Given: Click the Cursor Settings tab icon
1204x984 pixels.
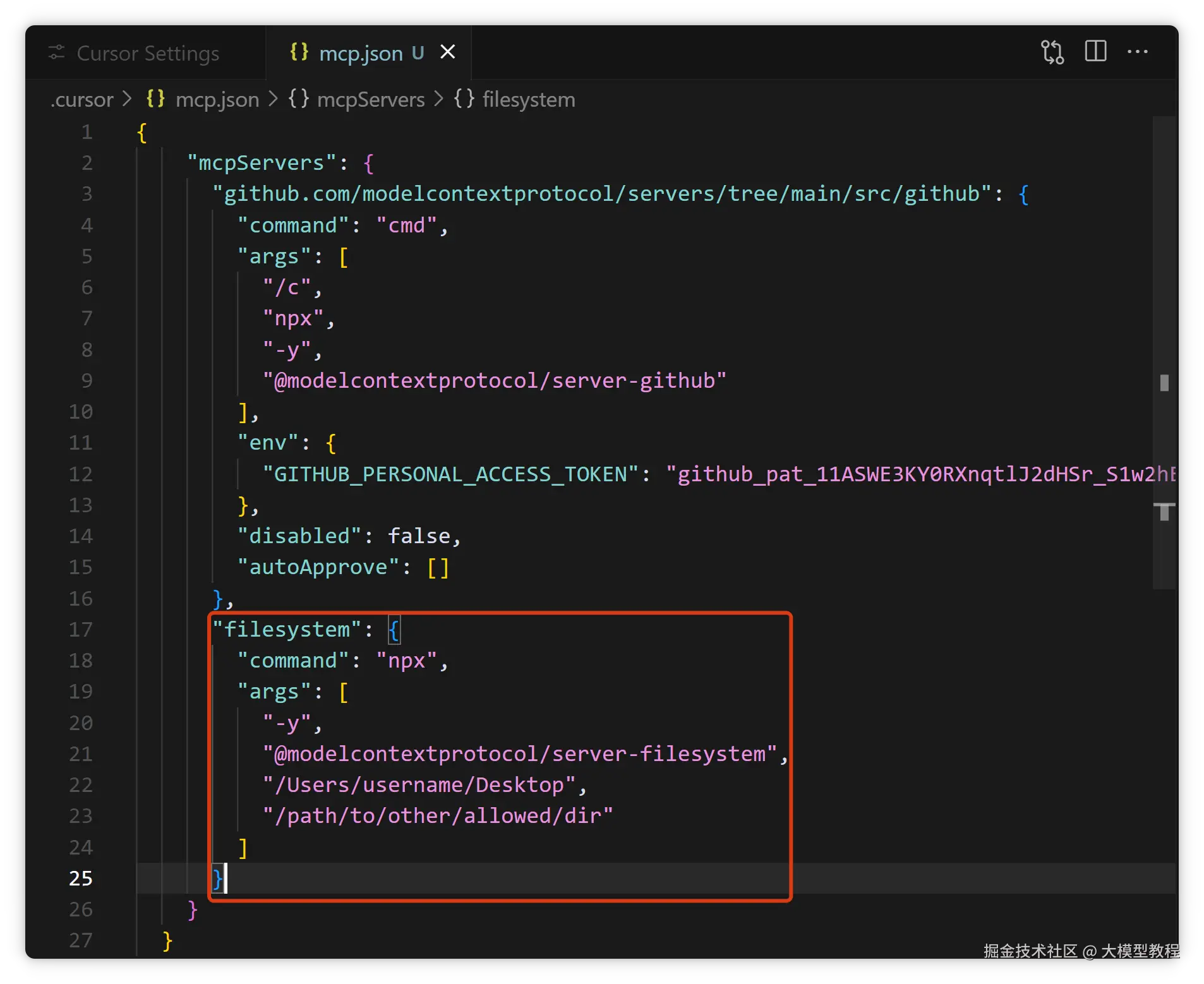Looking at the screenshot, I should point(57,53).
